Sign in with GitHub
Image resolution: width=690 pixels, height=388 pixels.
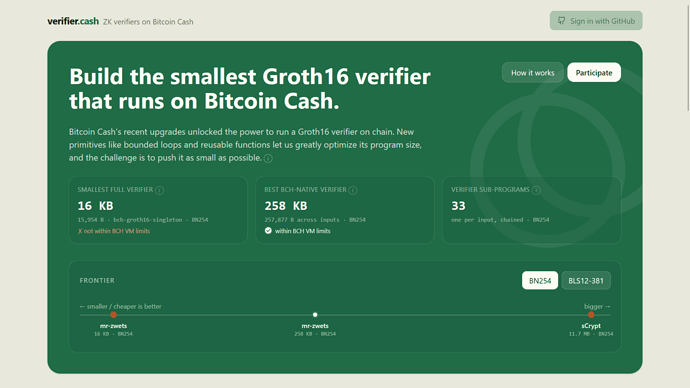click(596, 21)
